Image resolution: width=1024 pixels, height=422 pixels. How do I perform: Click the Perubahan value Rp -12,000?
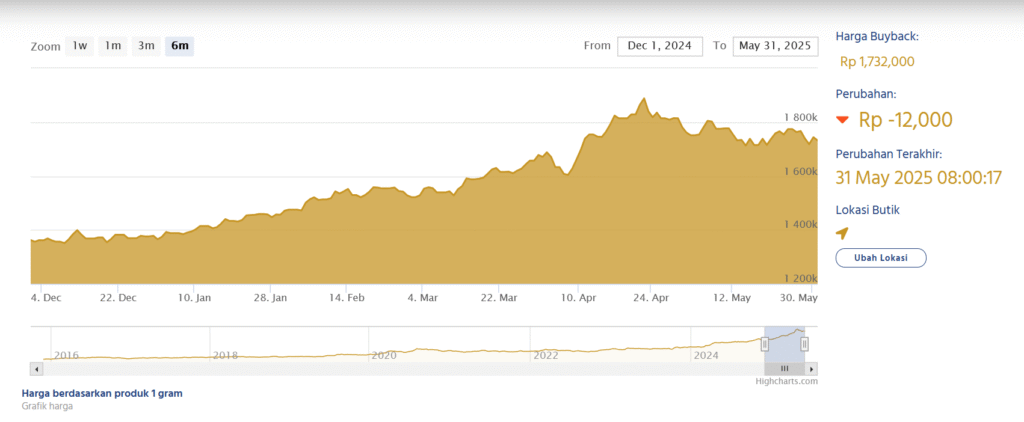(x=905, y=120)
